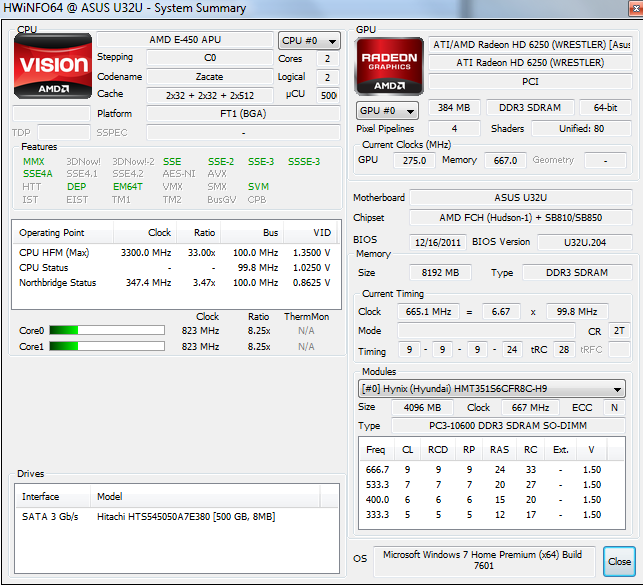Click the SVM feature label
The height and width of the screenshot is (585, 643).
(x=258, y=187)
